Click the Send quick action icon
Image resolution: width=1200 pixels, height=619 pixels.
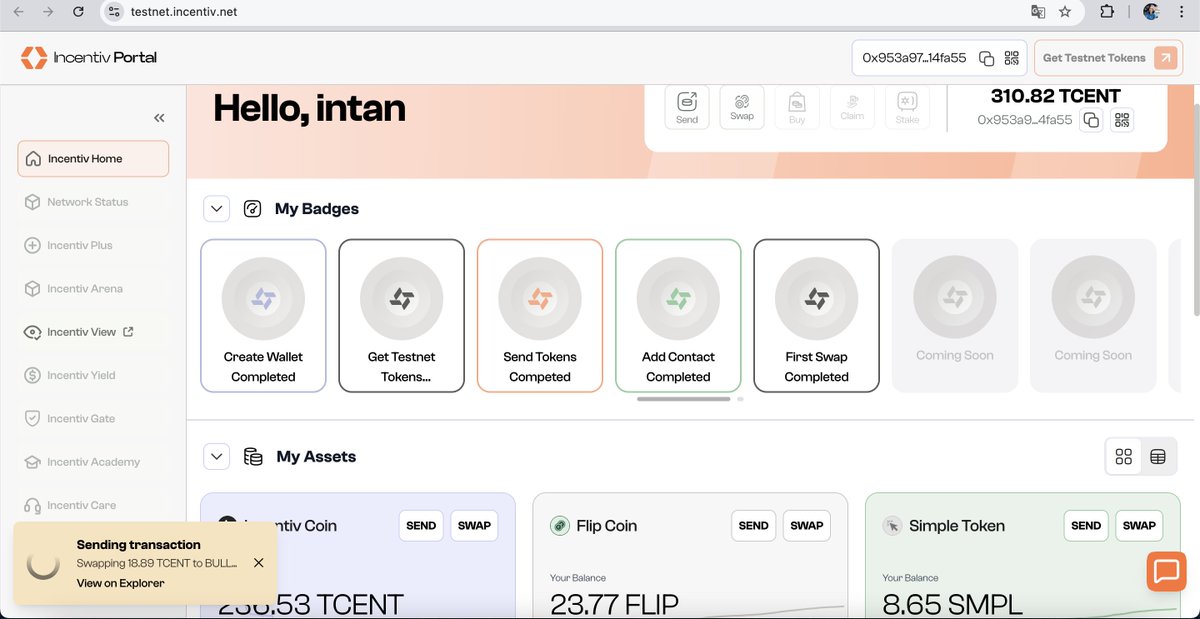click(x=687, y=106)
